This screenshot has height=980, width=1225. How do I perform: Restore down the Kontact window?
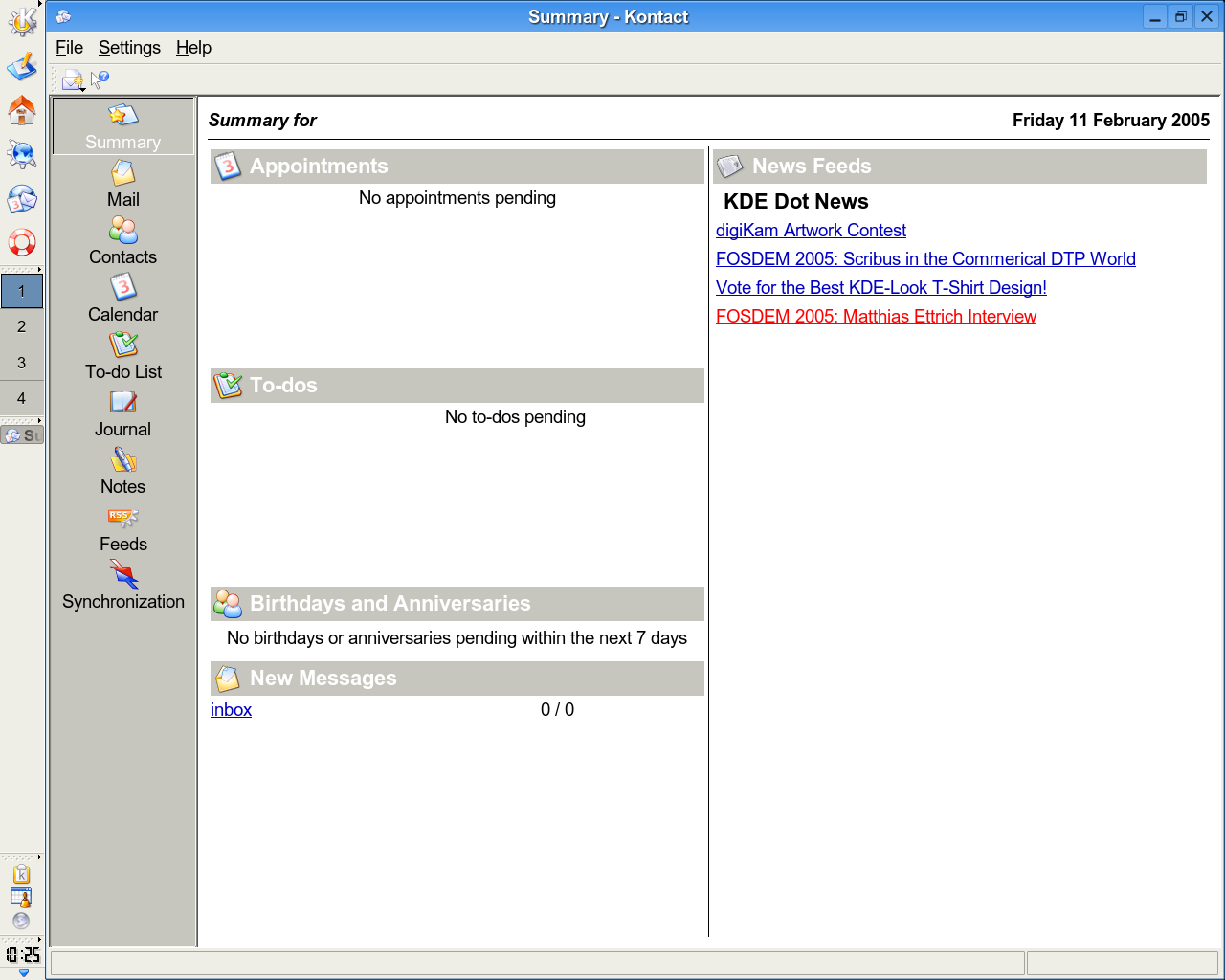tap(1181, 16)
